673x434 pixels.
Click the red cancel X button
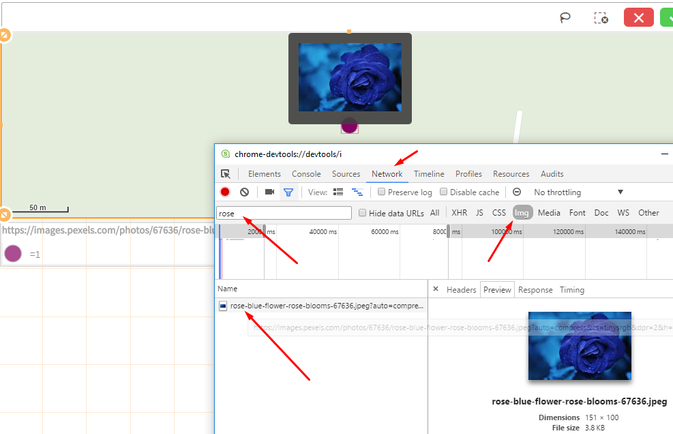pos(639,18)
